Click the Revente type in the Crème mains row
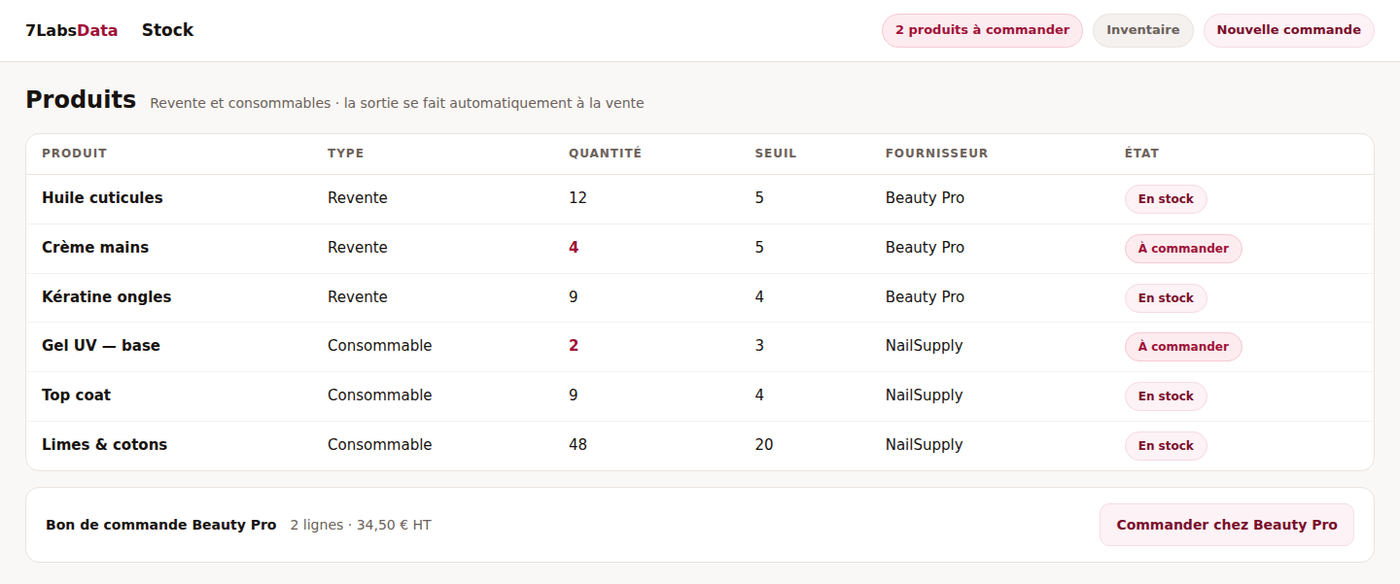Viewport: 1400px width, 584px height. (x=358, y=247)
